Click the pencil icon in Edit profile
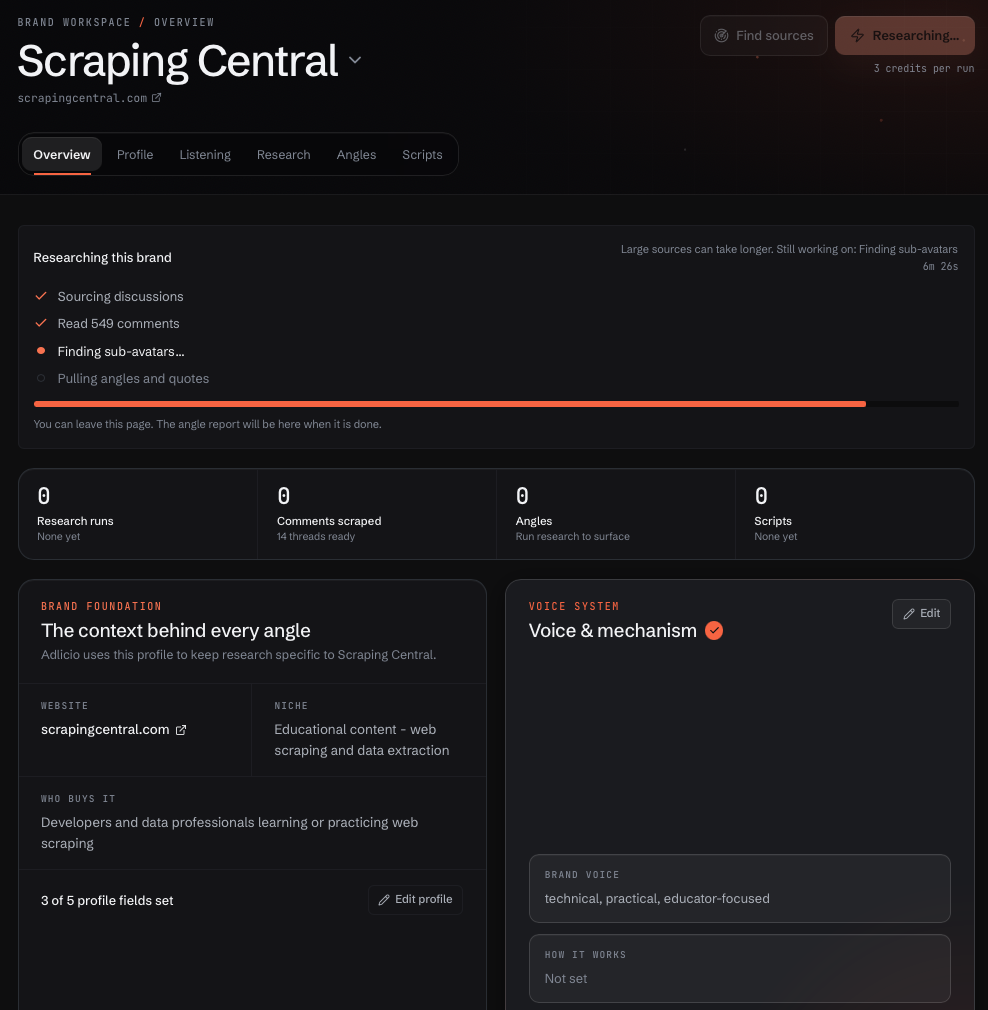 click(x=384, y=900)
